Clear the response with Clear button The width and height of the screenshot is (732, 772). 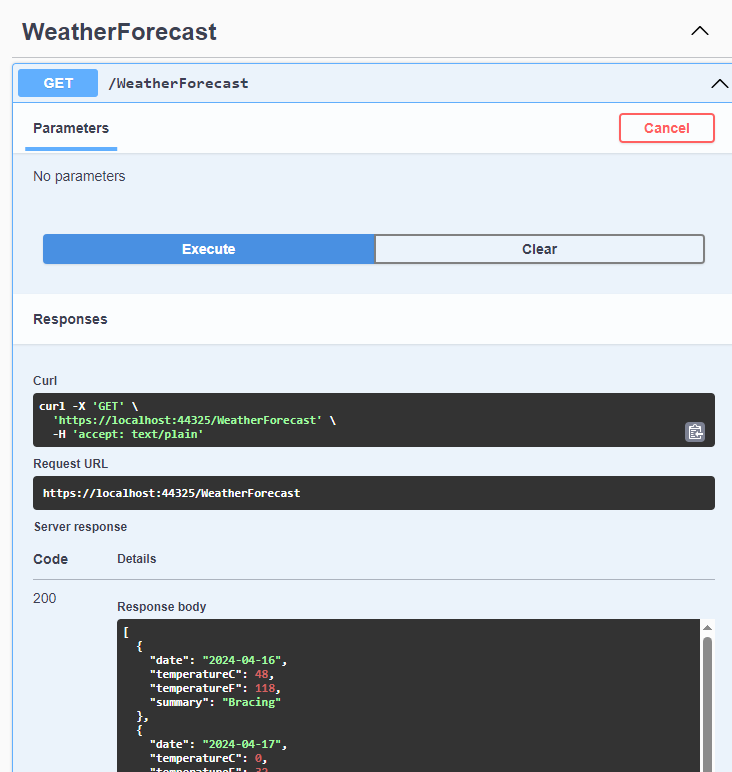pyautogui.click(x=539, y=249)
